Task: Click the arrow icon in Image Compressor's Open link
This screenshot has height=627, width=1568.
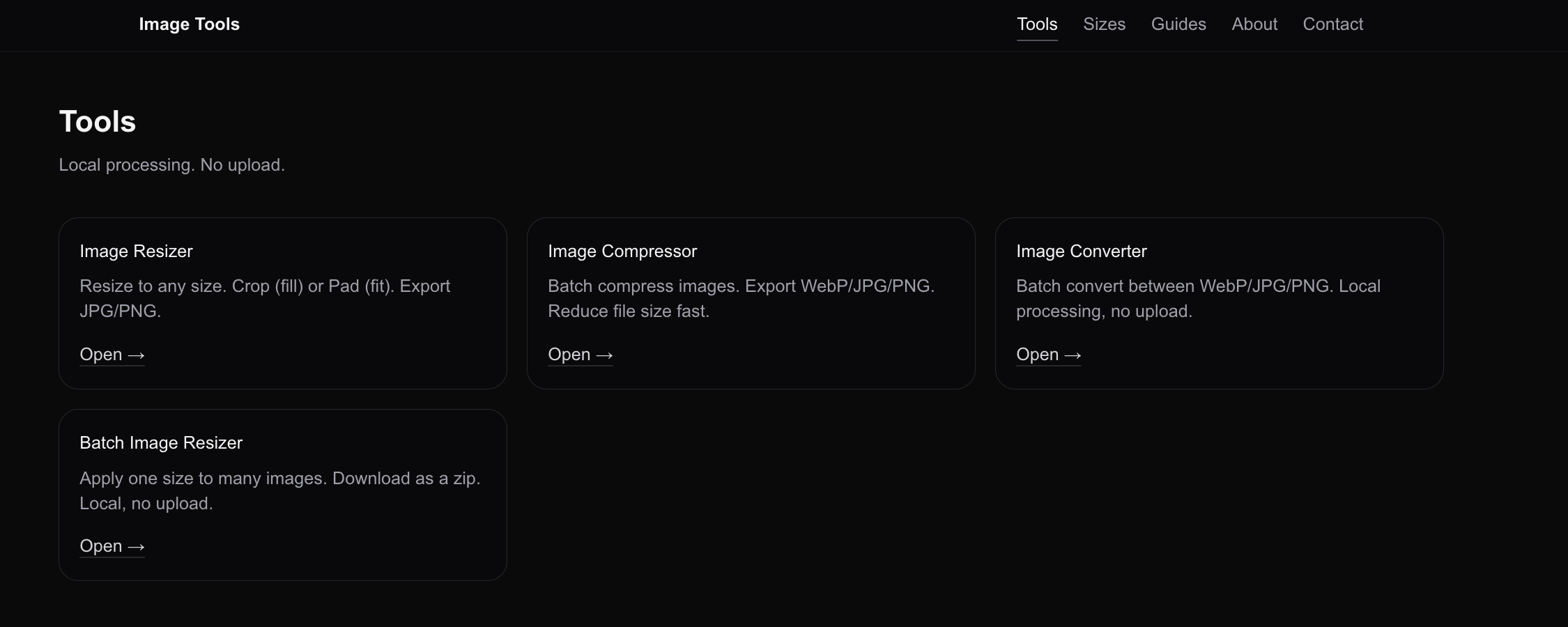Action: 605,355
